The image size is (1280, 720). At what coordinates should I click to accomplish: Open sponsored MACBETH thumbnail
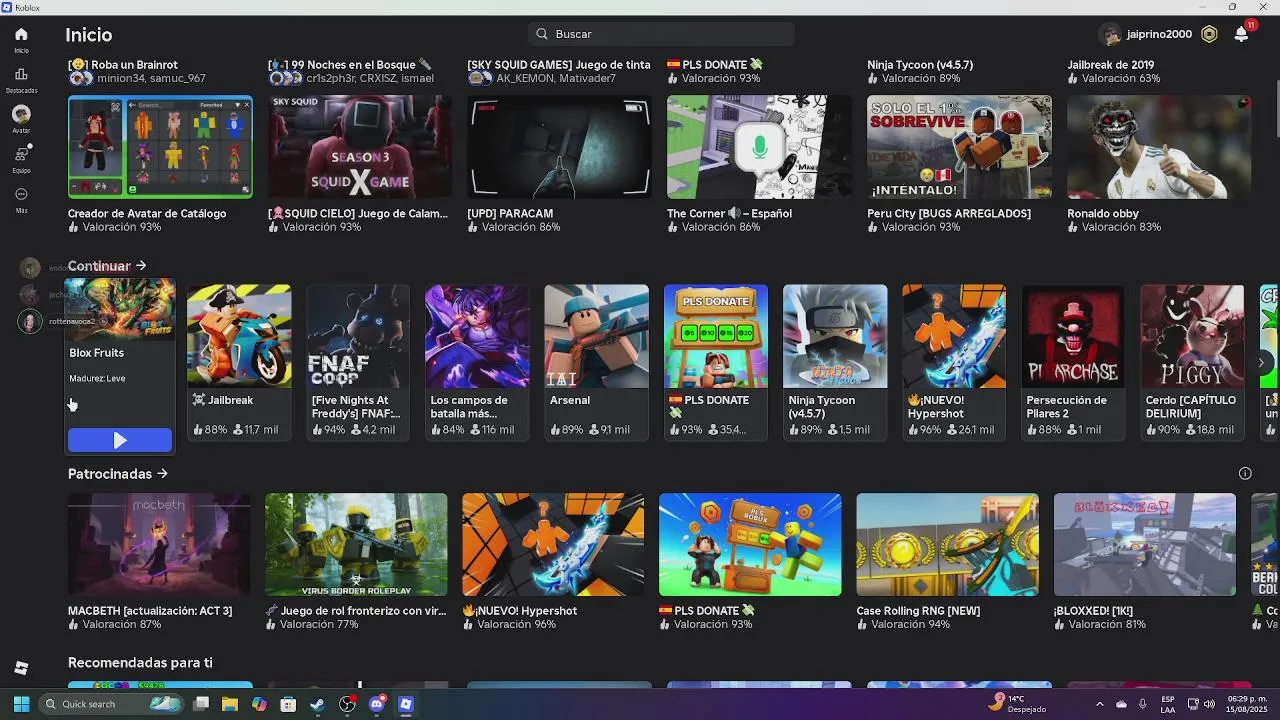tap(159, 544)
